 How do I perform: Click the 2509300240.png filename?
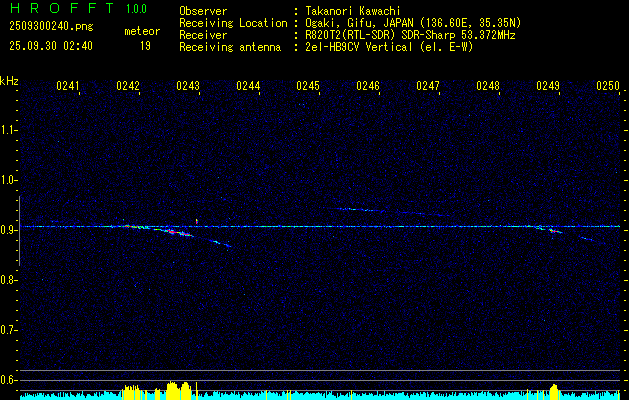point(48,27)
